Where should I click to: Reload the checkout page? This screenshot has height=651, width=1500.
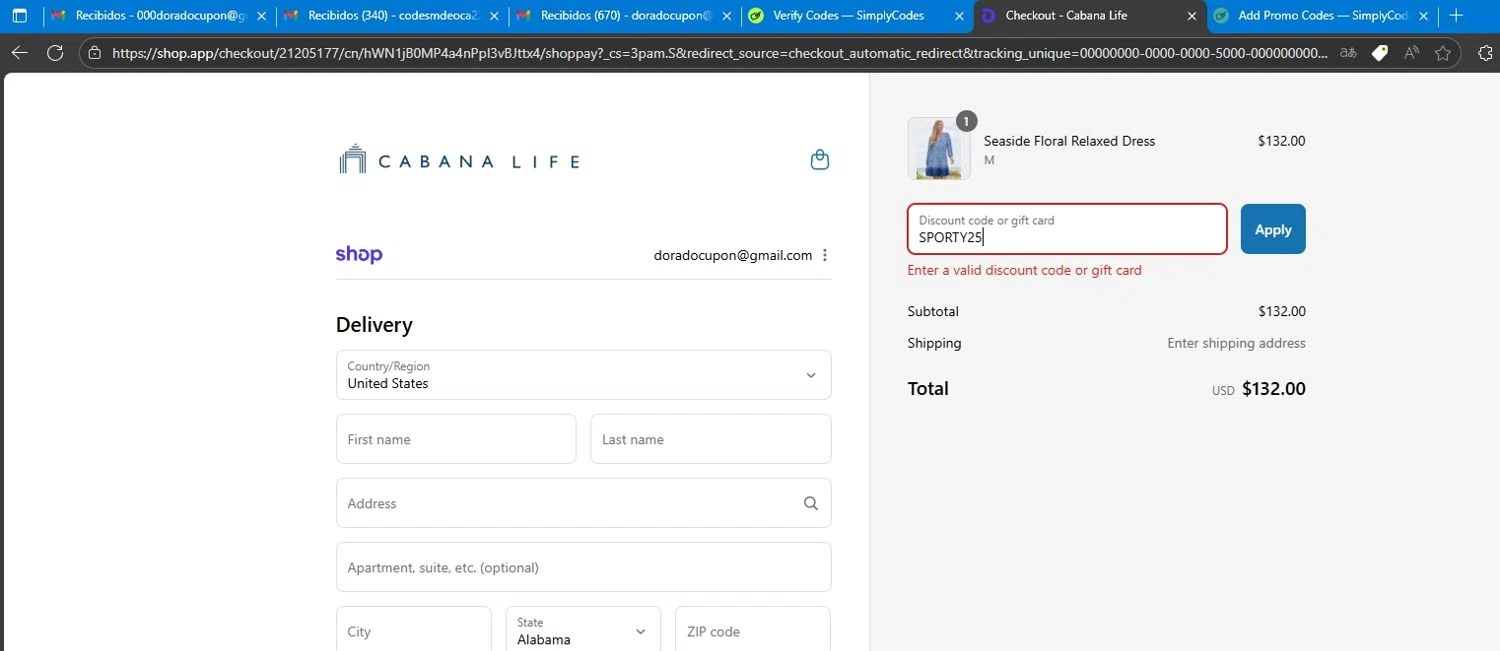[55, 53]
